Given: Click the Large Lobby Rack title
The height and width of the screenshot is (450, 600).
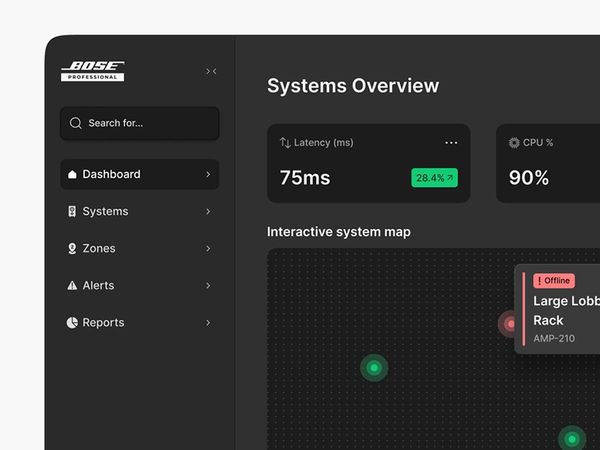Looking at the screenshot, I should point(567,311).
